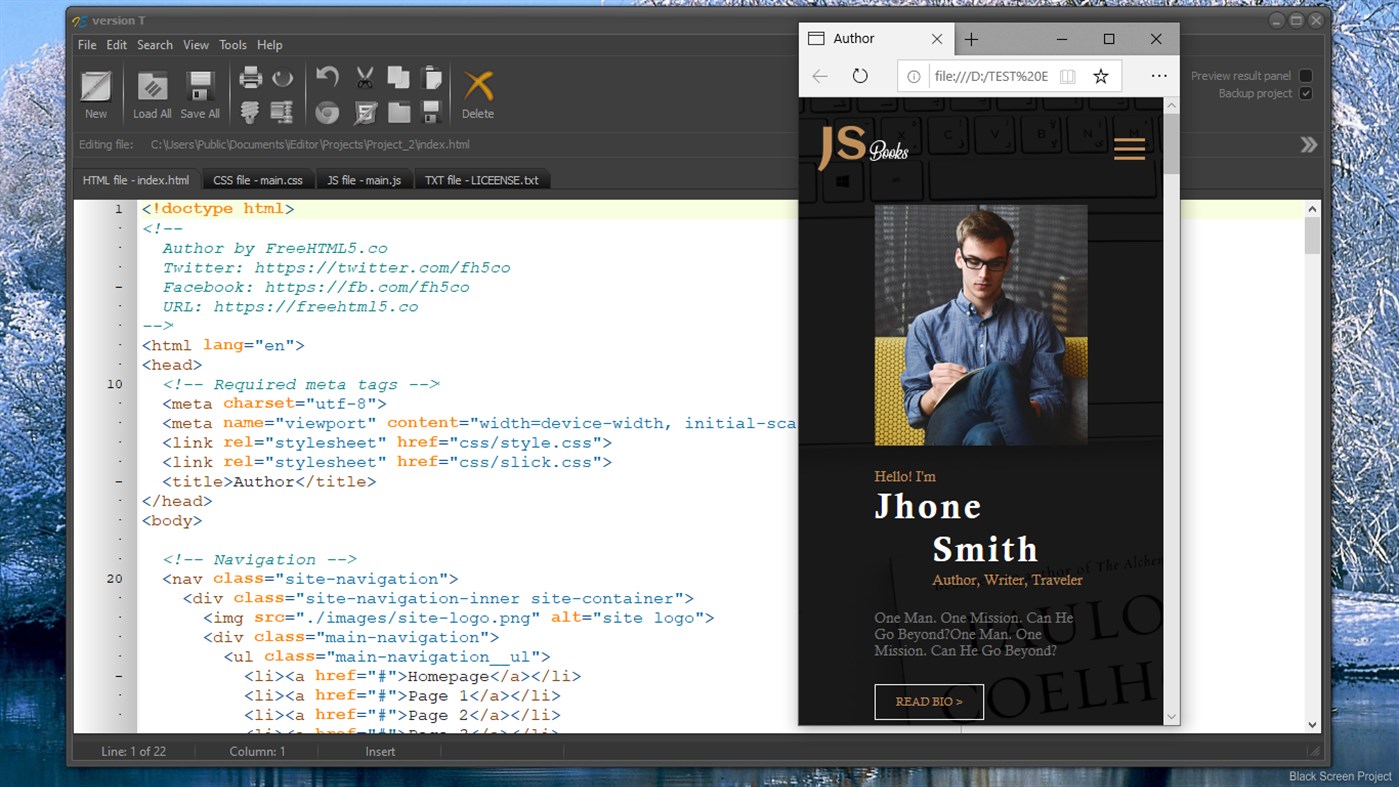
Task: Click the eye preview icon in the toolbar
Action: point(283,77)
